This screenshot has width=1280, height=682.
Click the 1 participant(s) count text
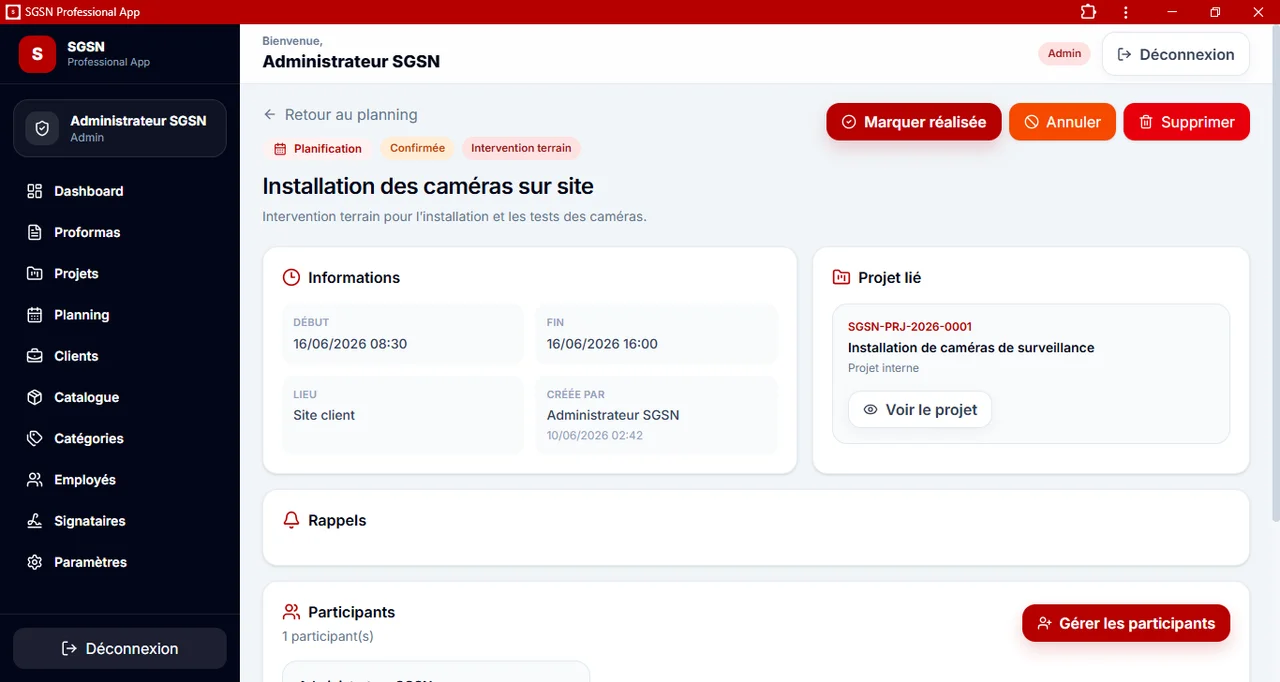pos(328,636)
